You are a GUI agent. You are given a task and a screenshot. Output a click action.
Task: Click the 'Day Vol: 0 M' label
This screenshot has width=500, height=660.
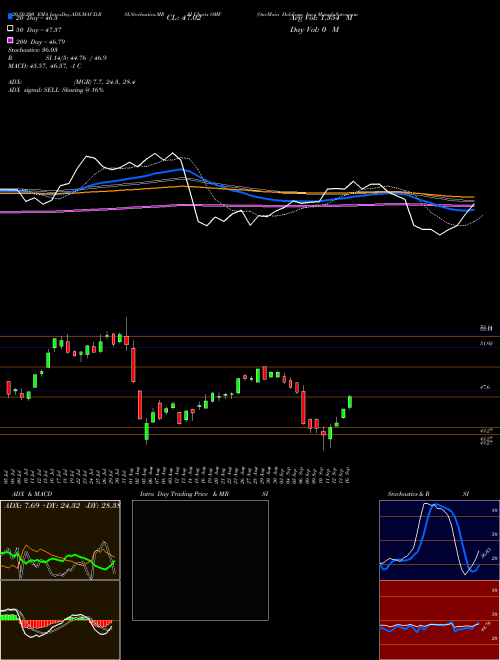(314, 29)
